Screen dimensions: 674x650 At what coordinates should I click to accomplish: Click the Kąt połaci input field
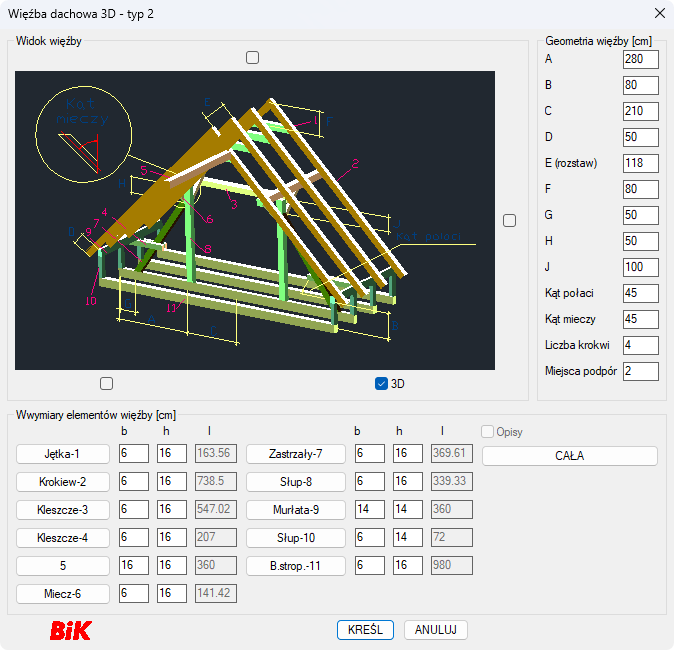(640, 293)
